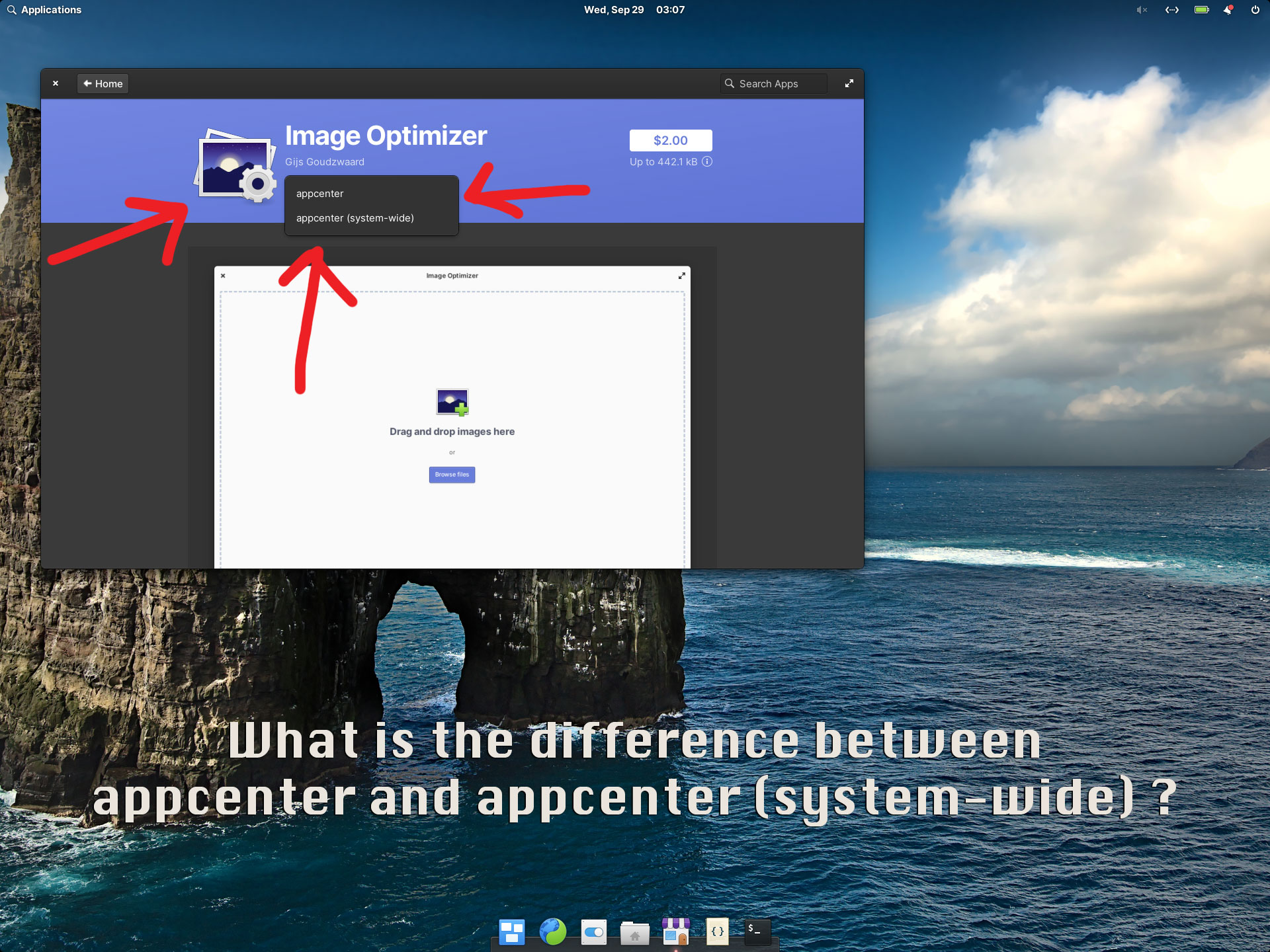Click the Image Optimizer screenshot preview

452,416
